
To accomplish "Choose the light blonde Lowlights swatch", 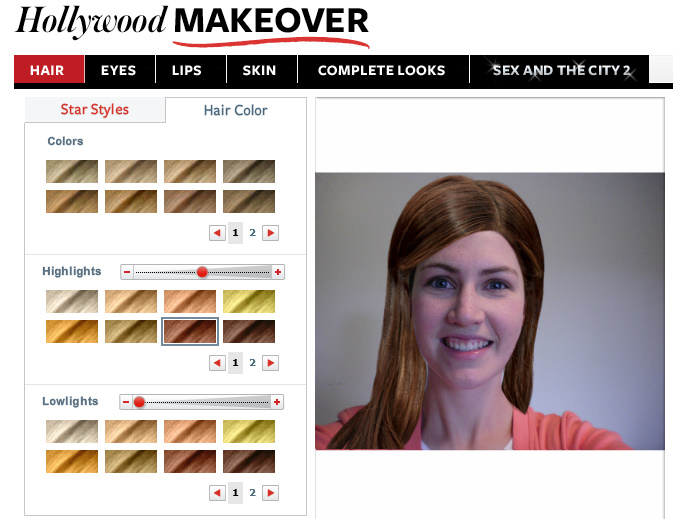I will [x=131, y=431].
